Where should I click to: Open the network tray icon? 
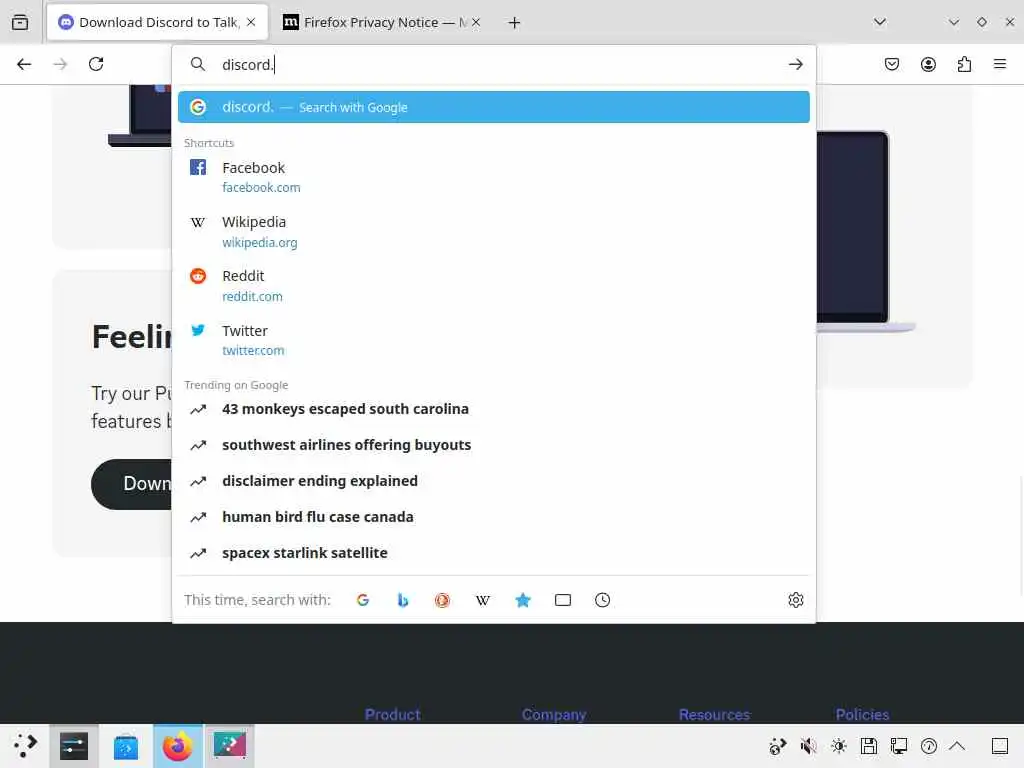click(899, 746)
